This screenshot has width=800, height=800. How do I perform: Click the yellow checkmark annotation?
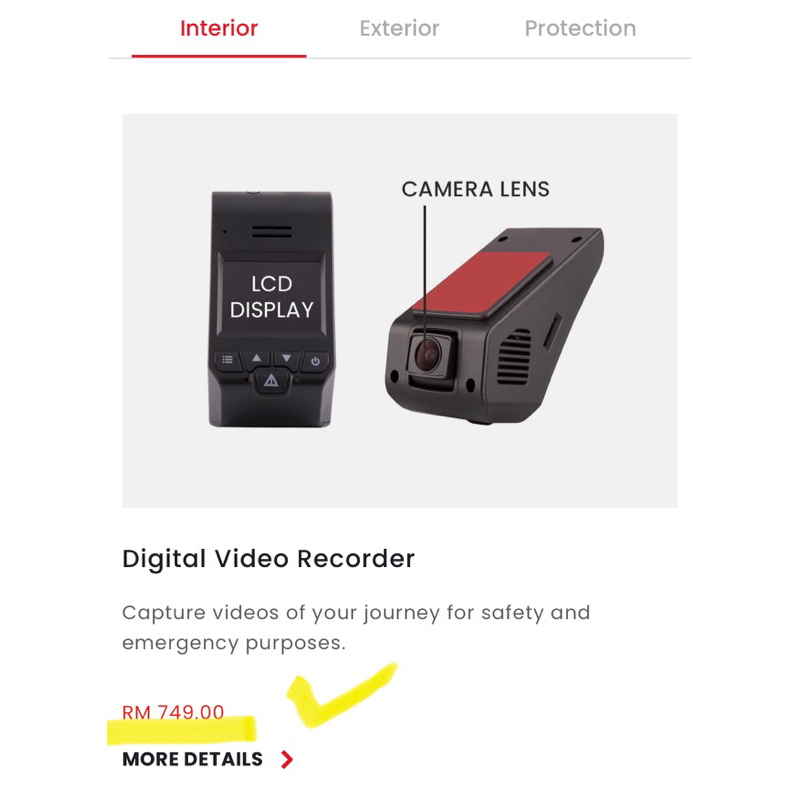point(339,695)
